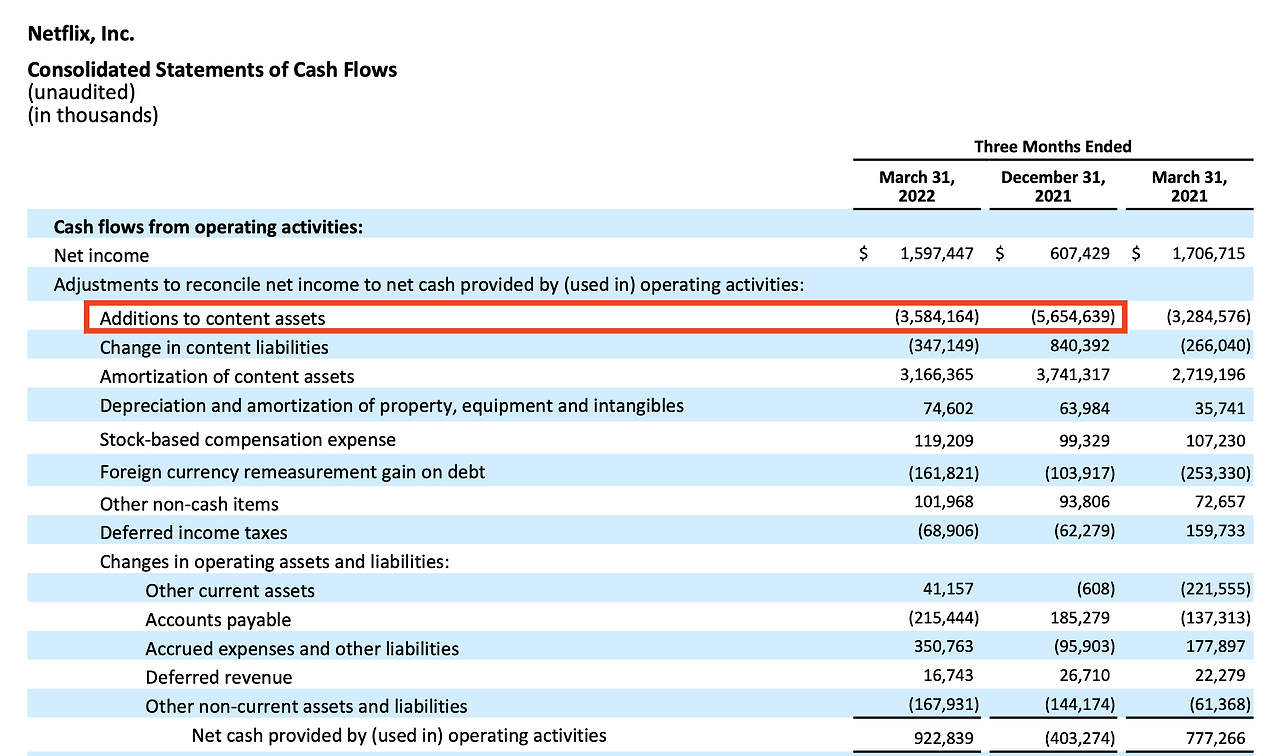Select the Change in content liabilities label

tap(214, 347)
